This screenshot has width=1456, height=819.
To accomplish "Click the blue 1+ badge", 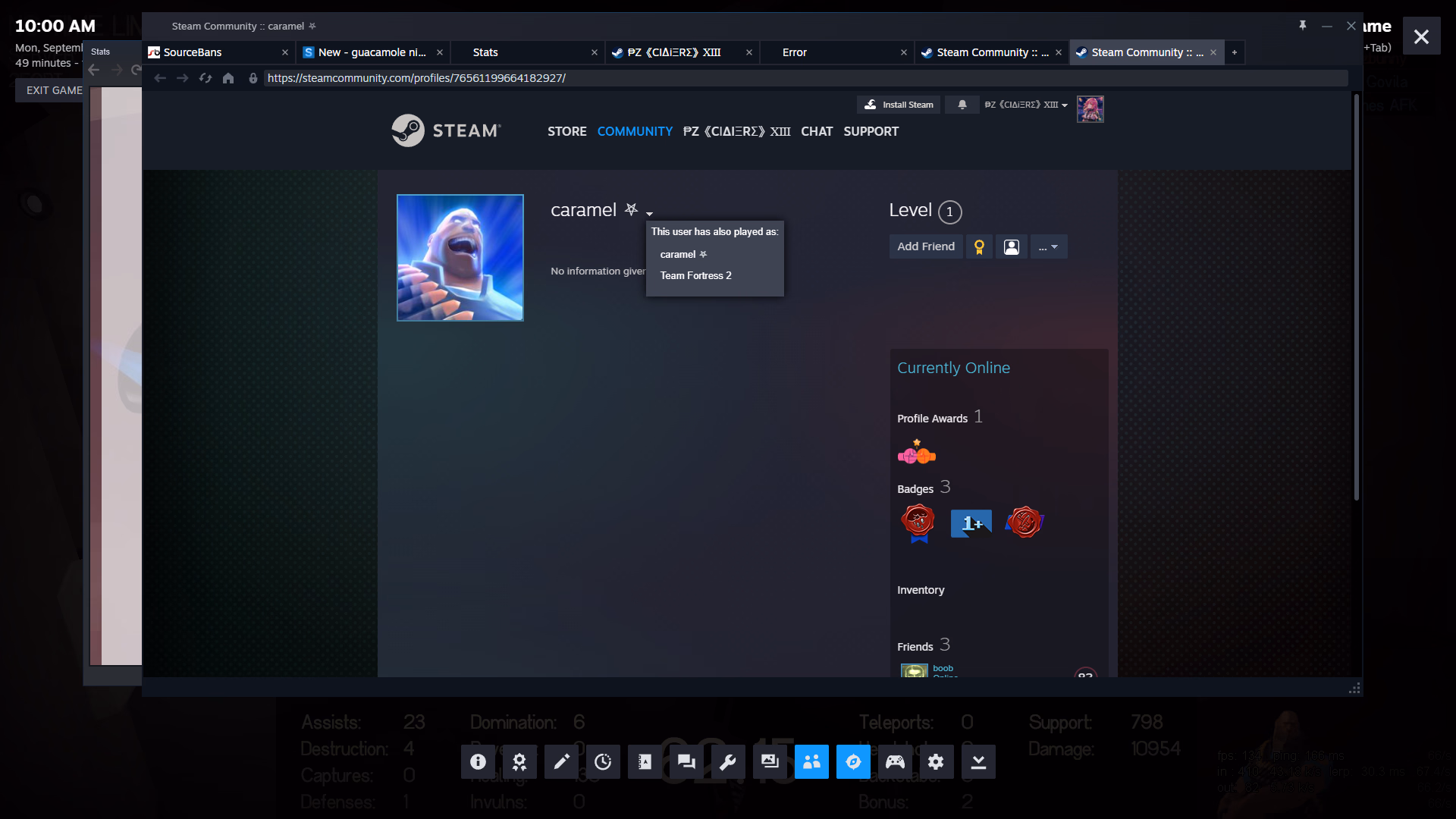I will (x=971, y=523).
